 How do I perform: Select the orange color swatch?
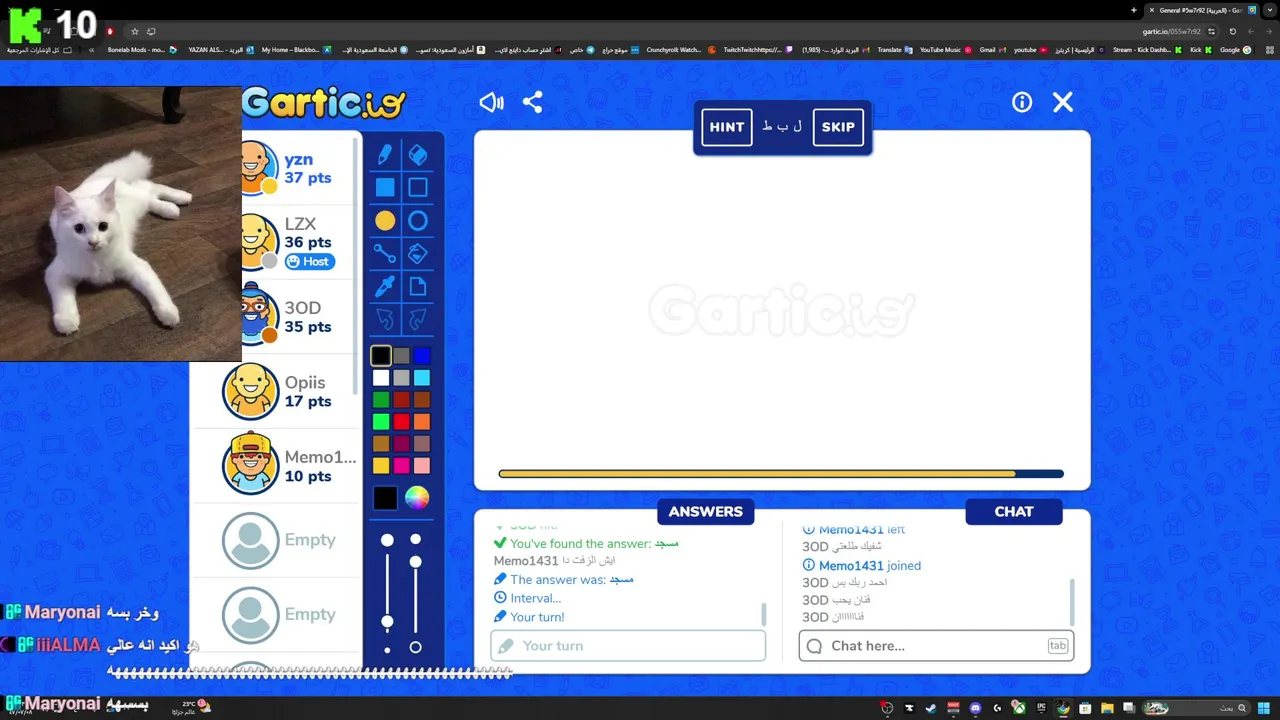coord(422,422)
